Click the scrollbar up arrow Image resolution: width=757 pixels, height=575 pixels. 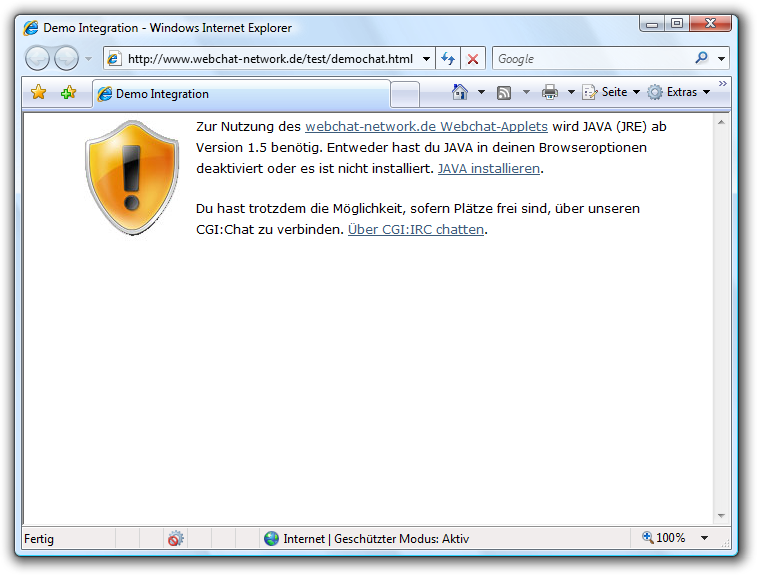(721, 123)
